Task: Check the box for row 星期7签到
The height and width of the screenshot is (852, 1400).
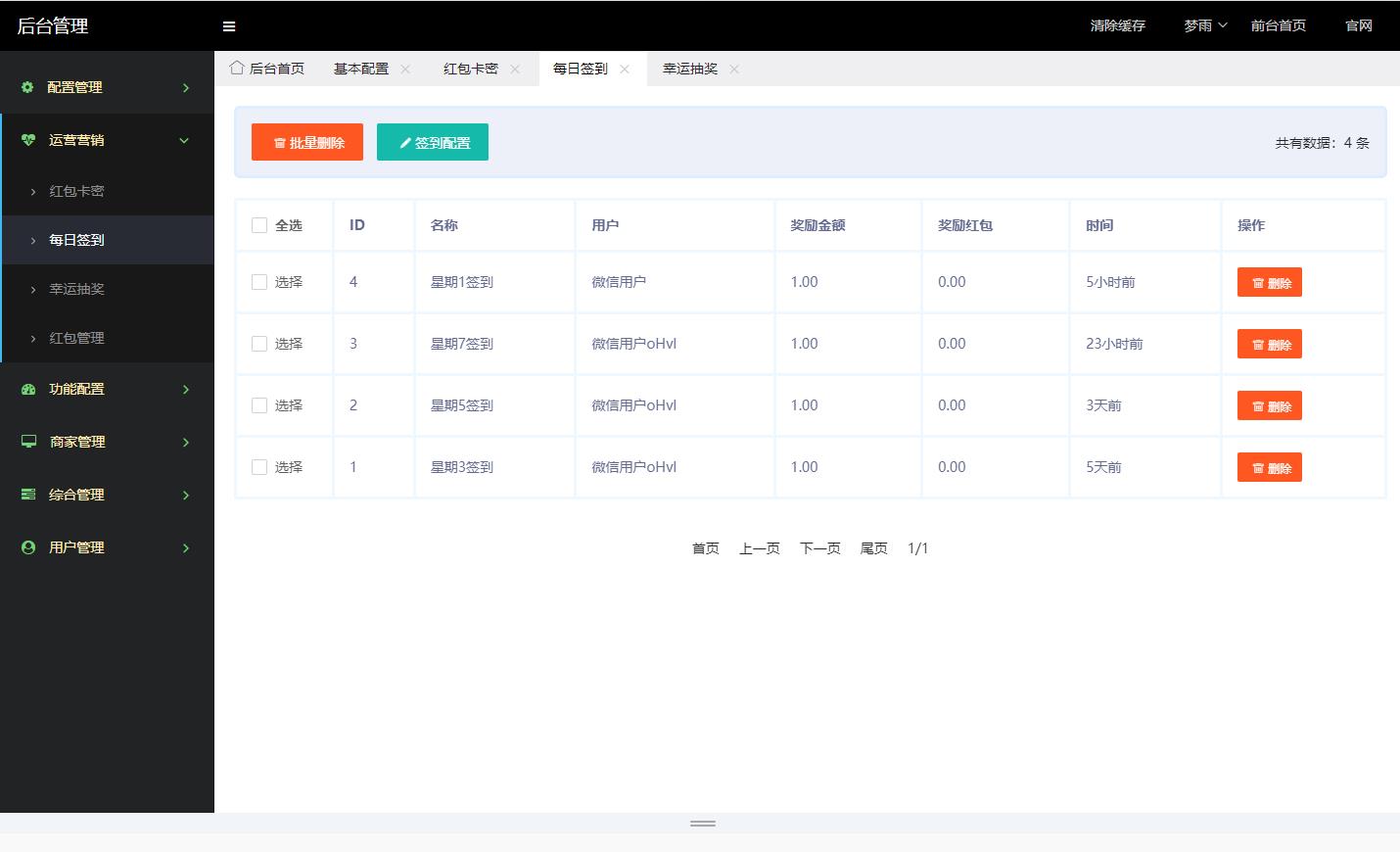Action: pyautogui.click(x=259, y=344)
